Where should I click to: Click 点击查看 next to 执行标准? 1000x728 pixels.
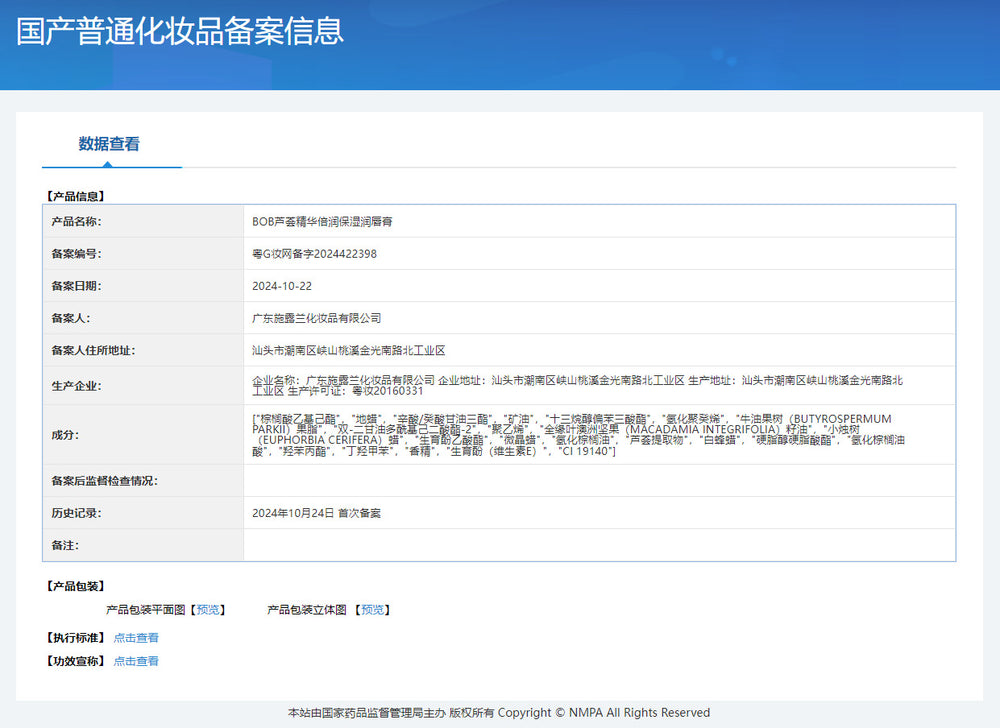(x=136, y=637)
